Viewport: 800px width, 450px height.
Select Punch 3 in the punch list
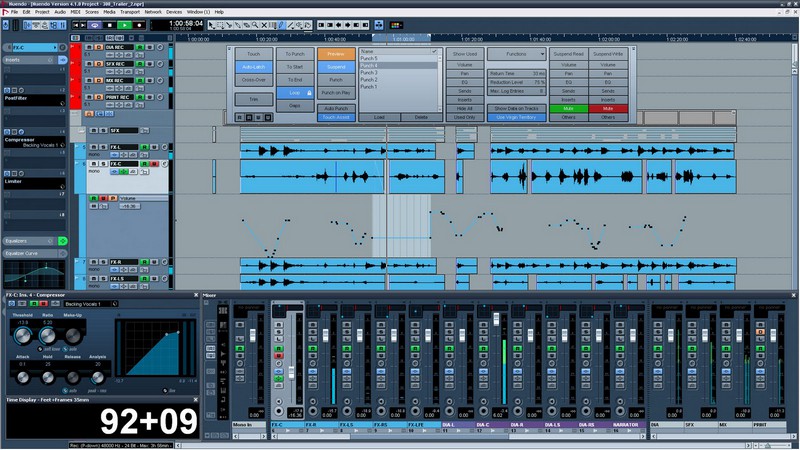pyautogui.click(x=369, y=73)
